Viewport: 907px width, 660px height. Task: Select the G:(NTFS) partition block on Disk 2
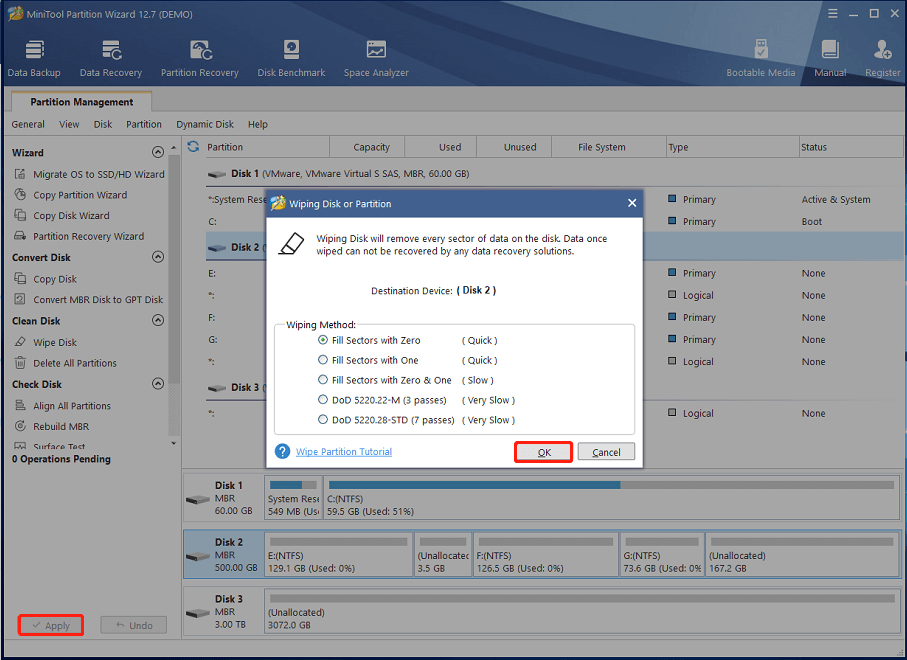(662, 554)
